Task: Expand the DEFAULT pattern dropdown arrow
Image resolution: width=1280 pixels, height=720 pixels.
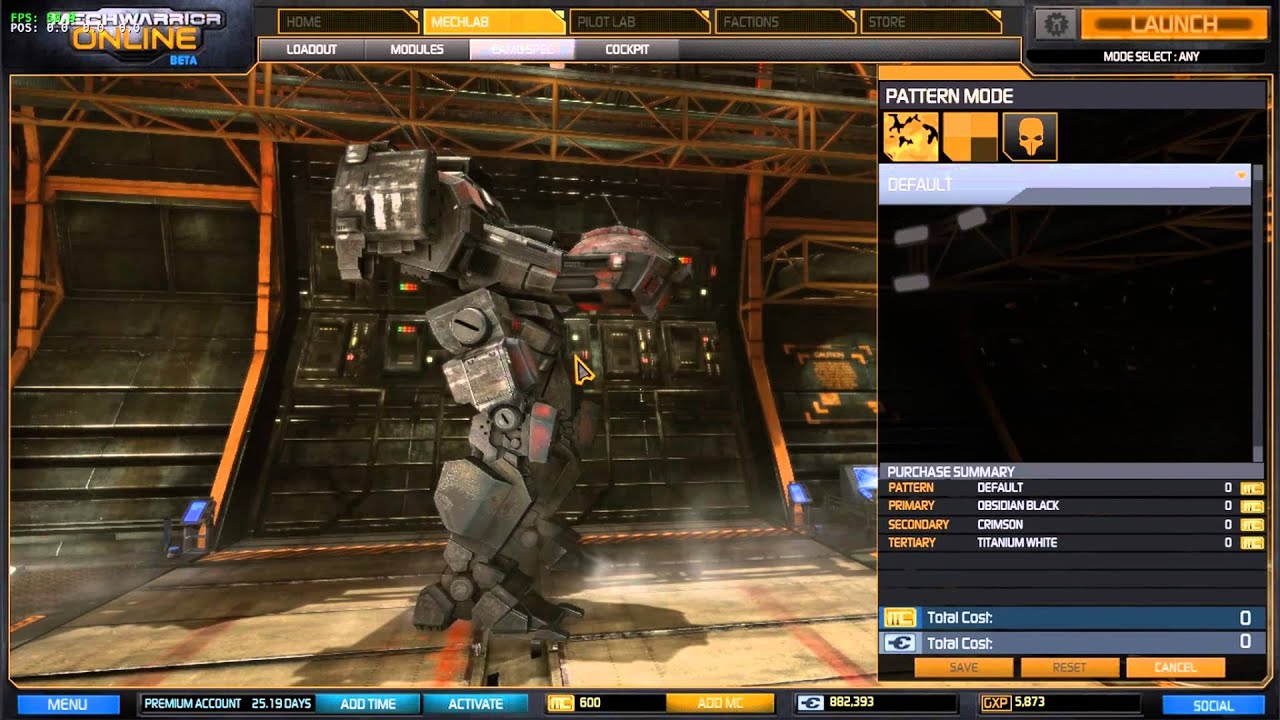Action: coord(1241,175)
